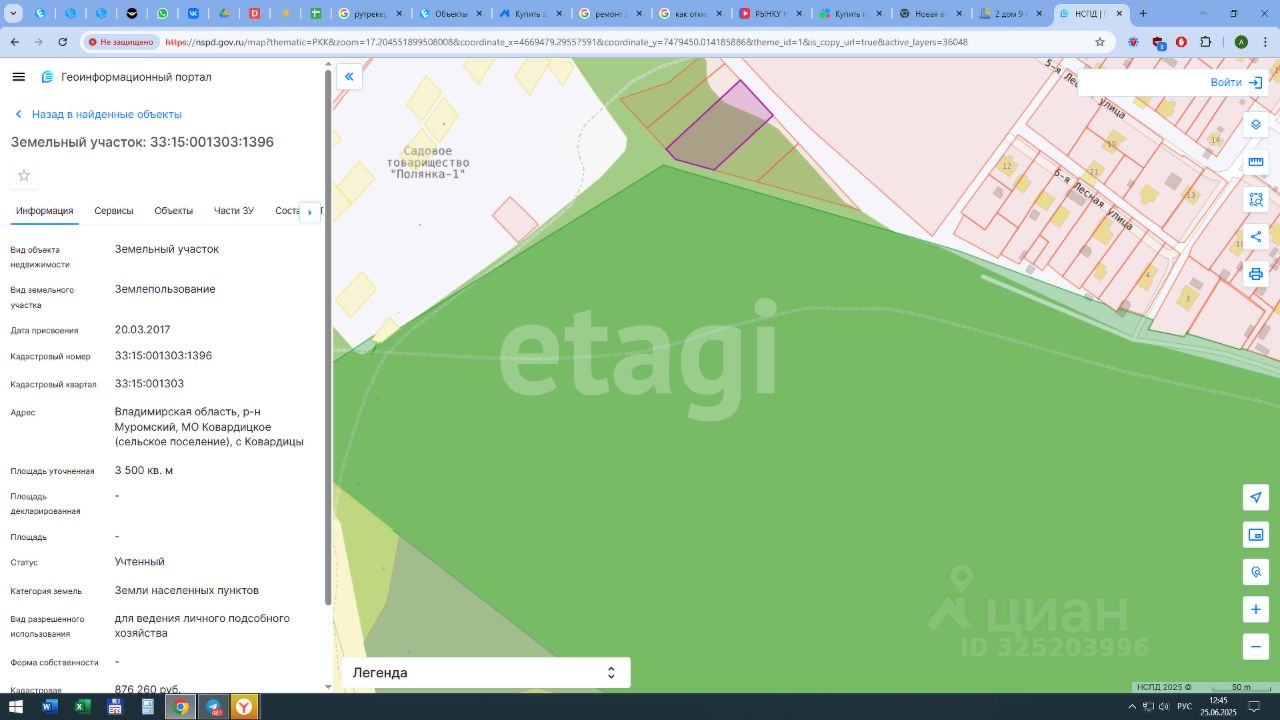
Task: Switch to the Сервисы tab
Action: click(114, 211)
